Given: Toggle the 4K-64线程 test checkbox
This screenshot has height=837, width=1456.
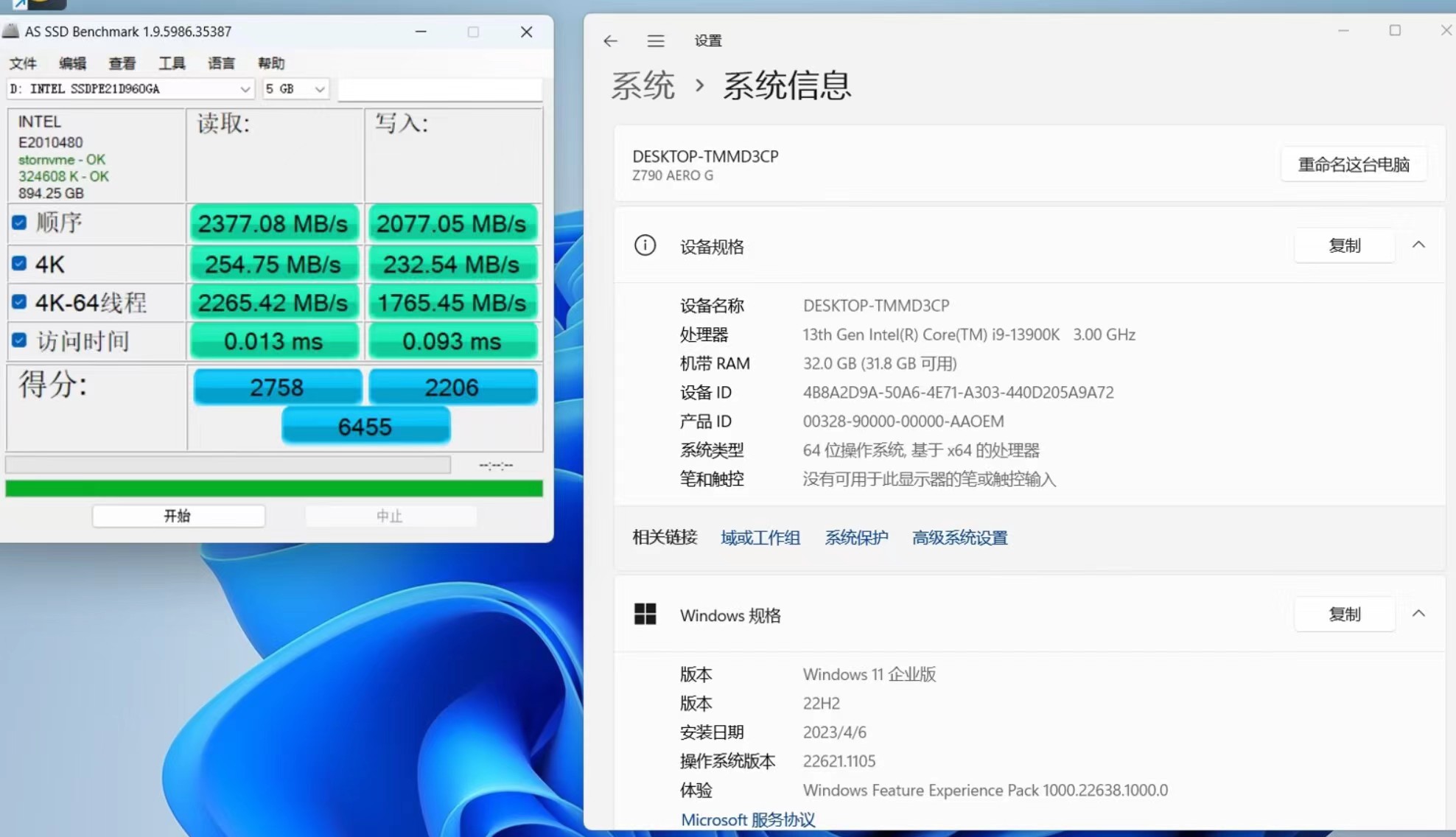Looking at the screenshot, I should [19, 302].
